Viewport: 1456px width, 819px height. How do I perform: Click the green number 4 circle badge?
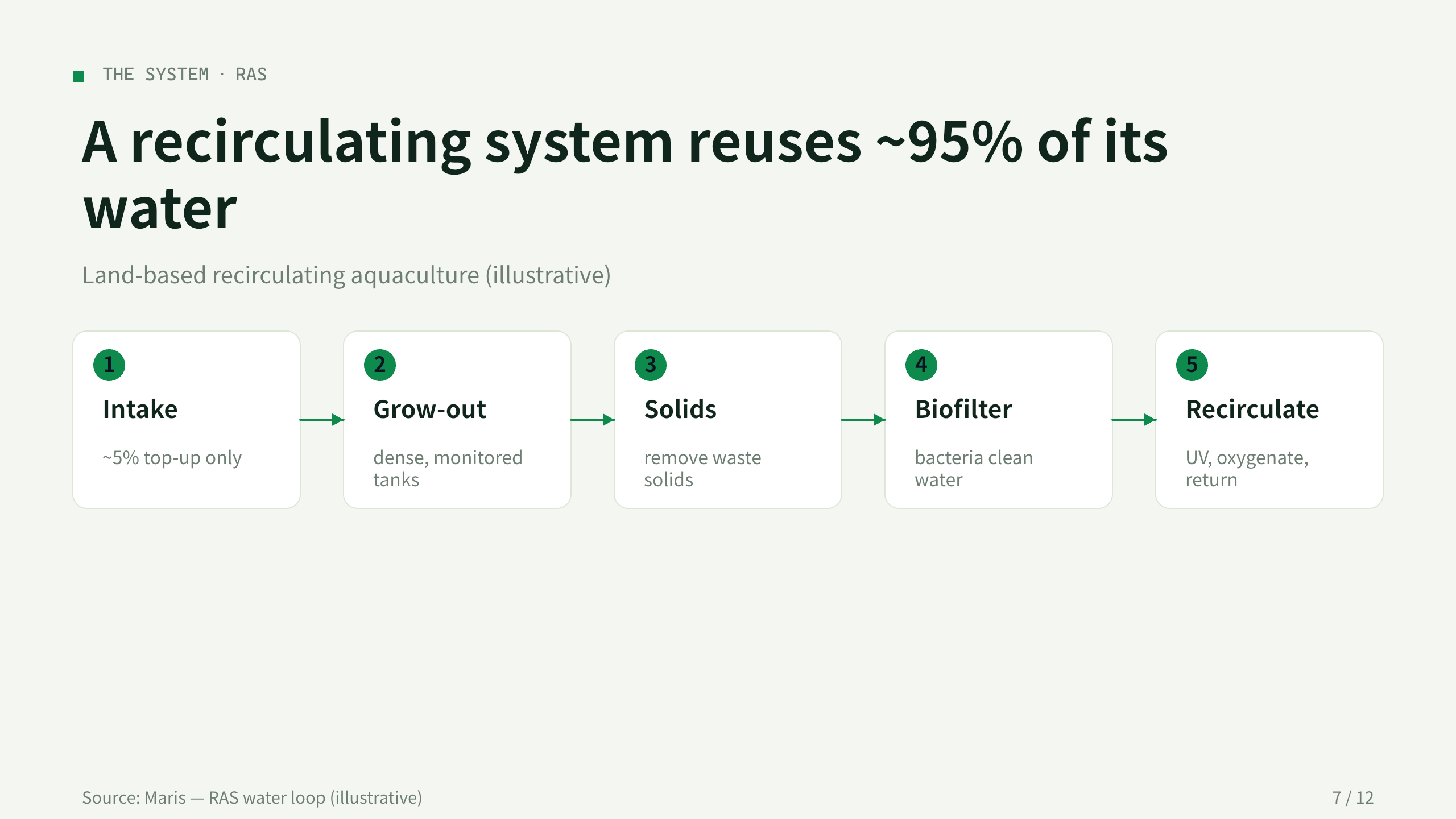921,365
